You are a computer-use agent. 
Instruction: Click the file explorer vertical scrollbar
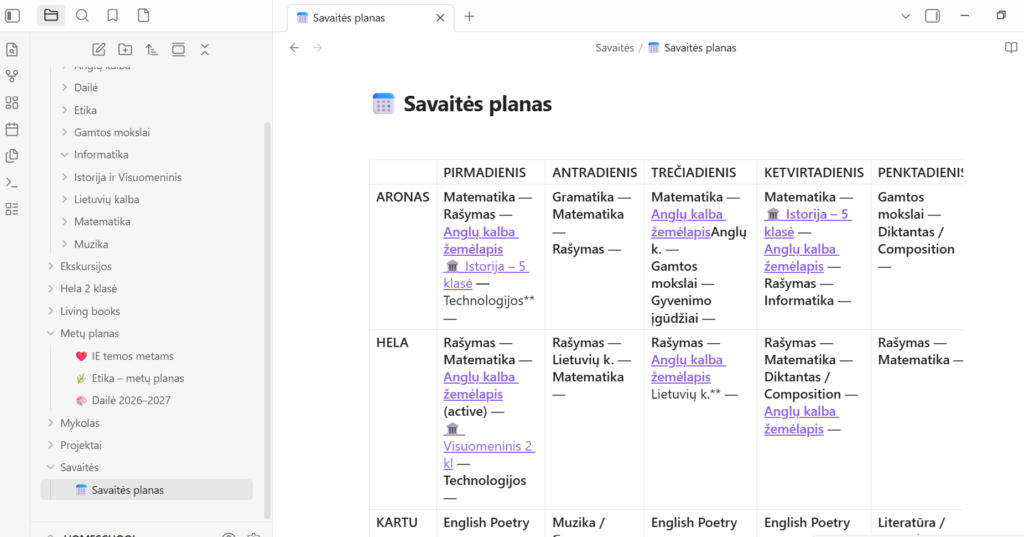coord(267,320)
